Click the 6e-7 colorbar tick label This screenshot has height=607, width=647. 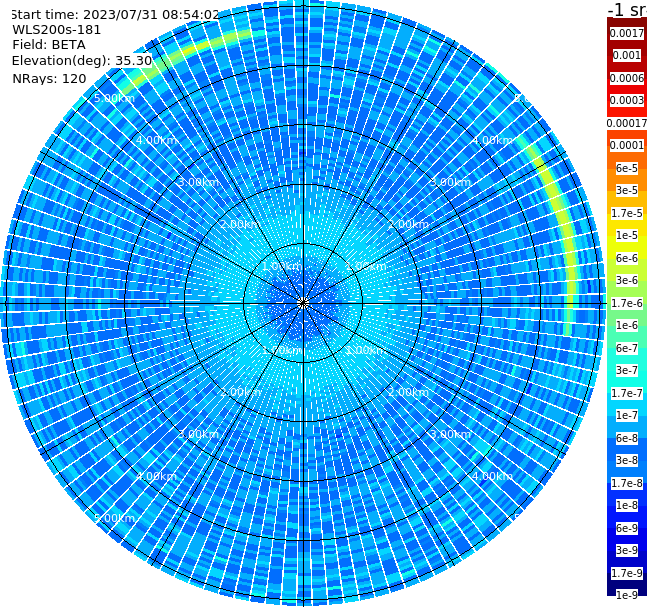627,348
